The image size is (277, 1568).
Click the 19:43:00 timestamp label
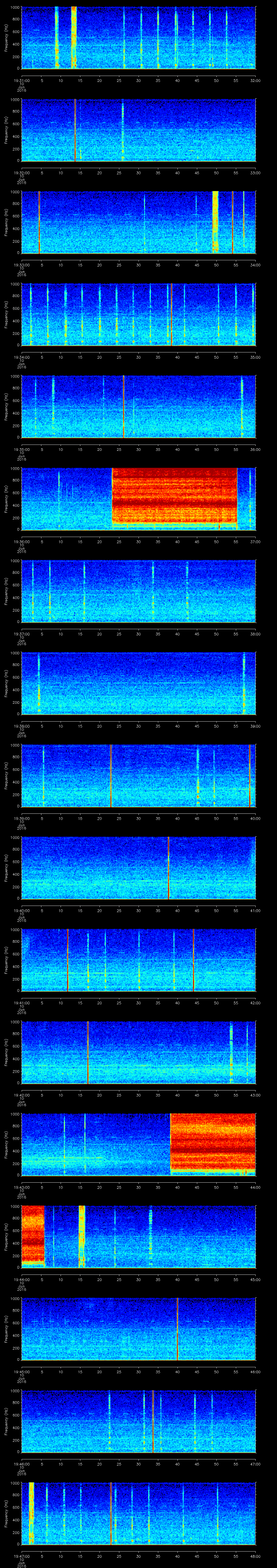pos(21,1187)
